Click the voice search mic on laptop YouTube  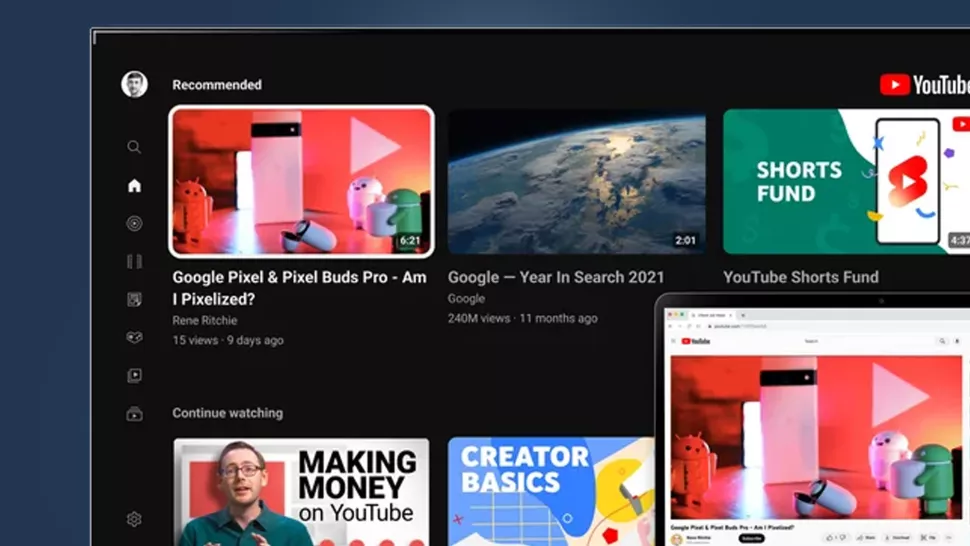(x=957, y=341)
